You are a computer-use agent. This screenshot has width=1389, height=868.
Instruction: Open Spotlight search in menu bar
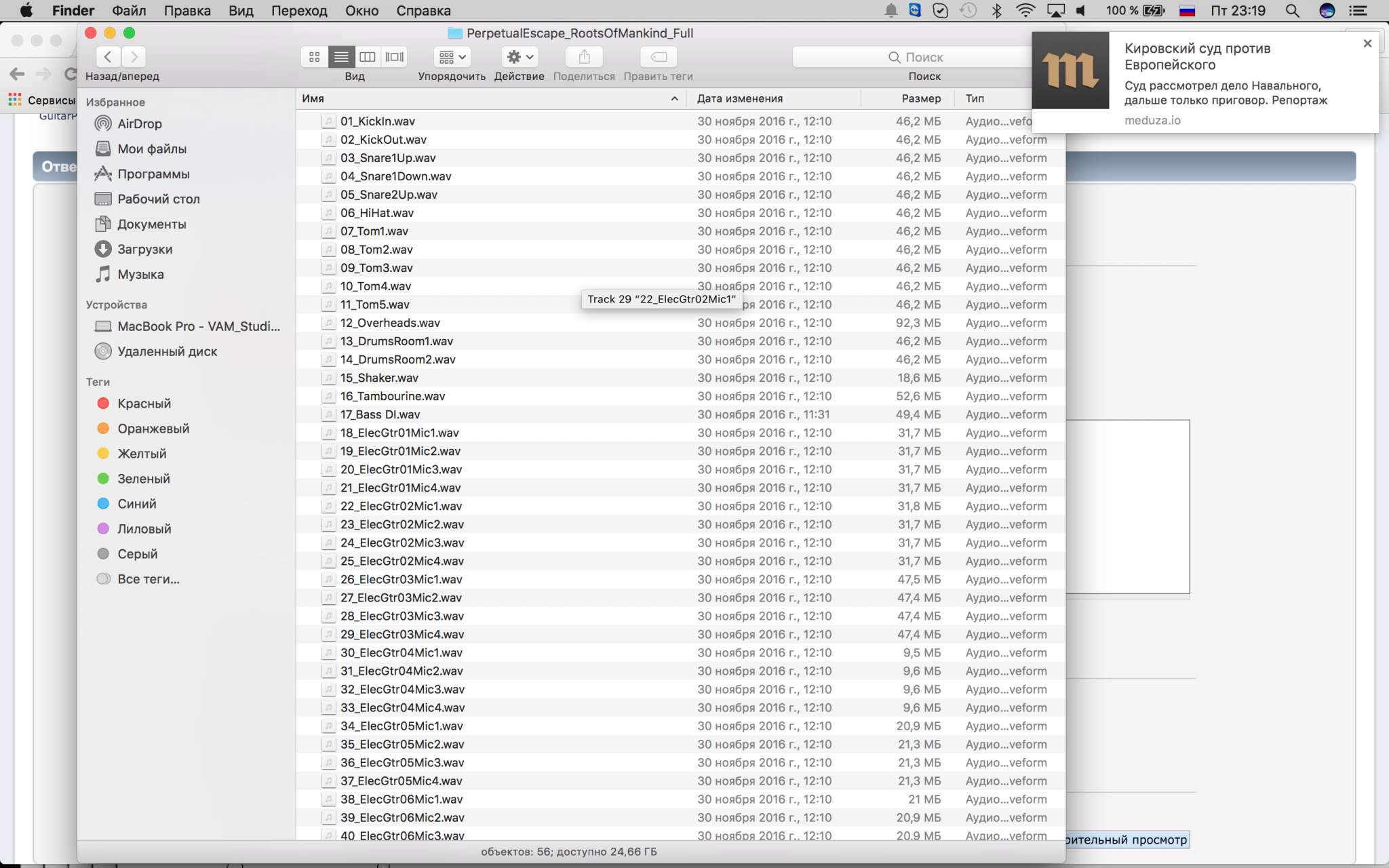pyautogui.click(x=1292, y=11)
